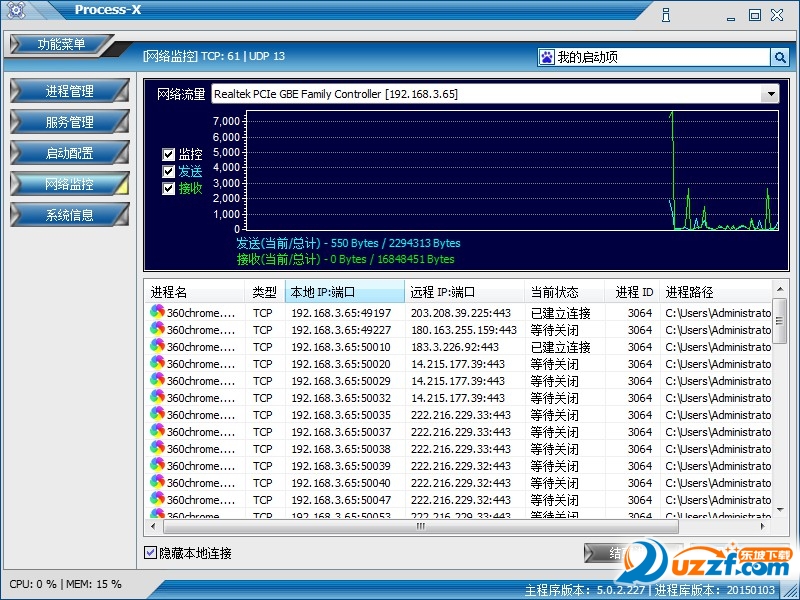This screenshot has width=800, height=600.
Task: Open the 进程管理 section
Action: [x=69, y=91]
